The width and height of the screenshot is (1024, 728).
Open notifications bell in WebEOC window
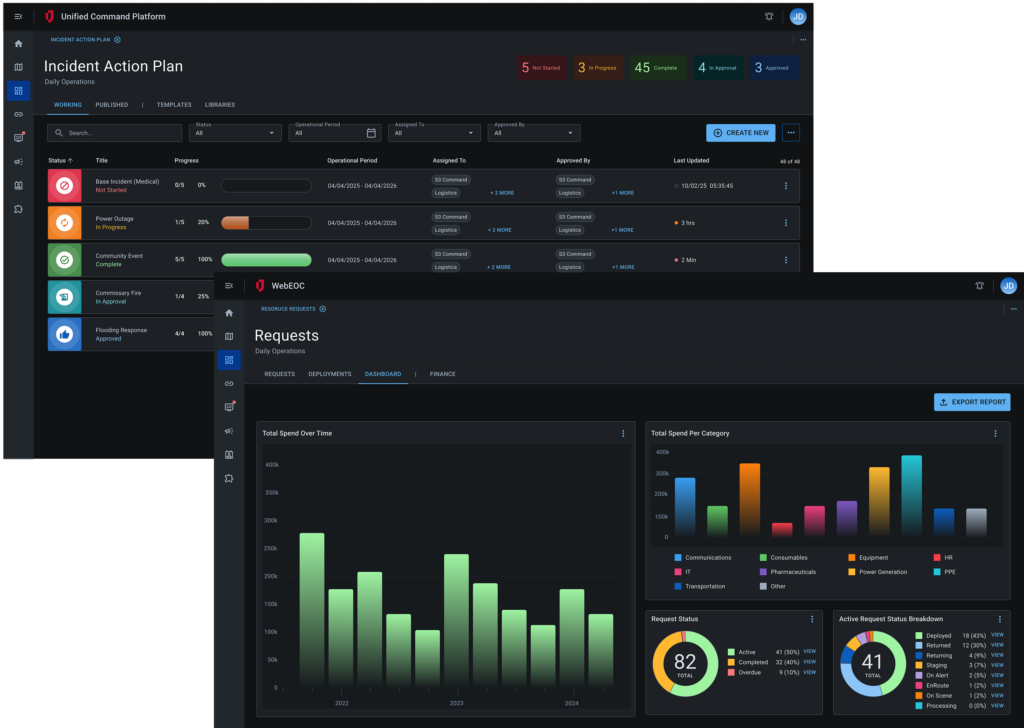pyautogui.click(x=980, y=285)
